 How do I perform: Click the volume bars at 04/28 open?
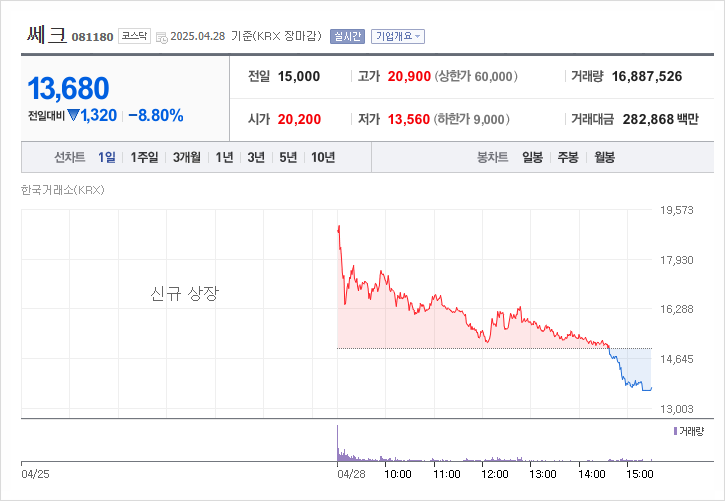click(339, 447)
